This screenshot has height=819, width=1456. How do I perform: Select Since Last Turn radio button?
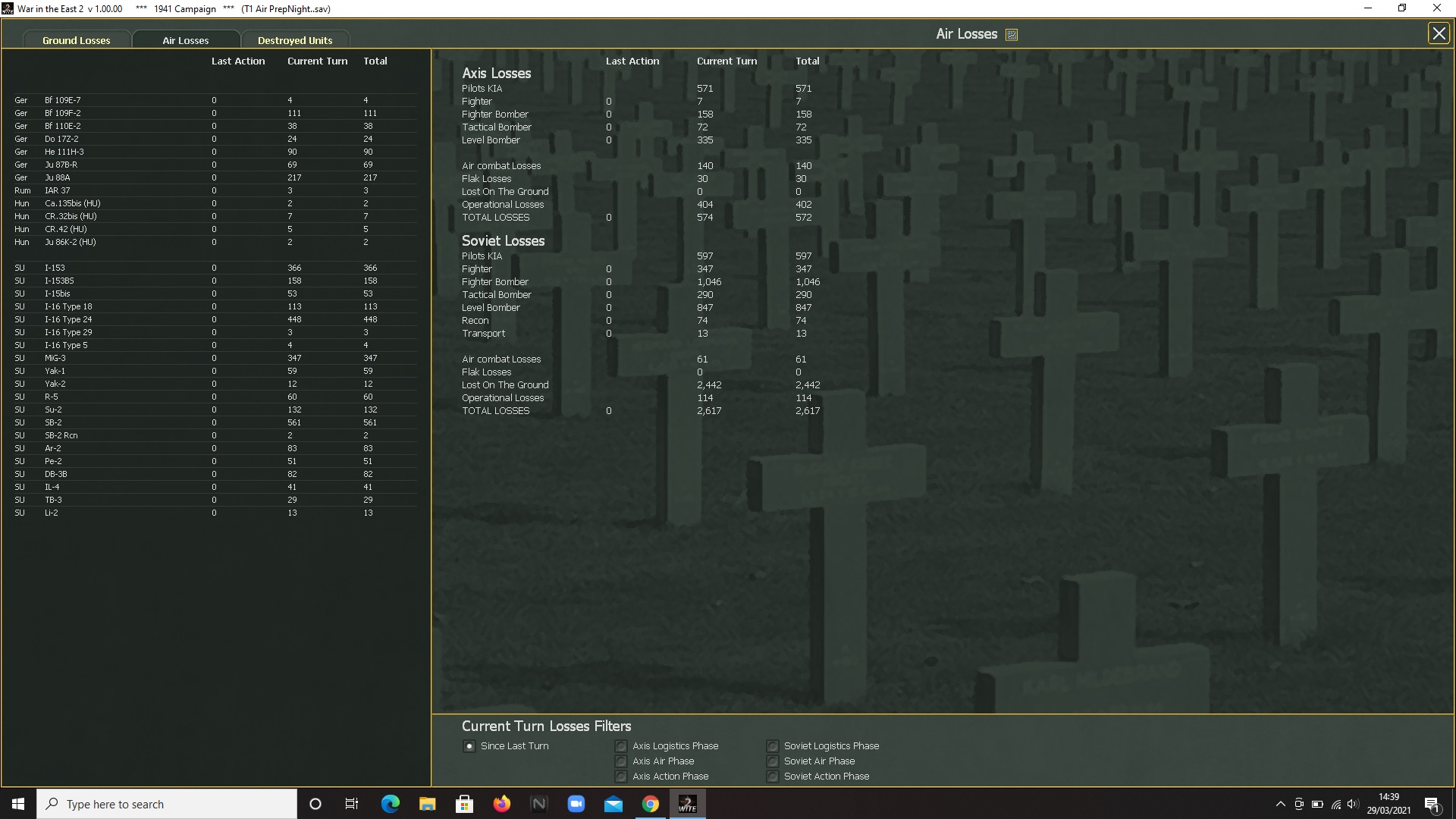click(469, 746)
